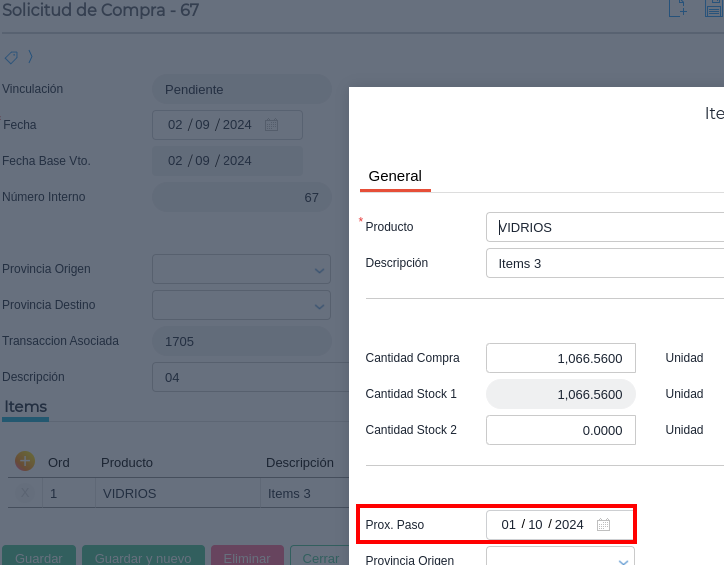Click the Cerrar button

click(320, 556)
